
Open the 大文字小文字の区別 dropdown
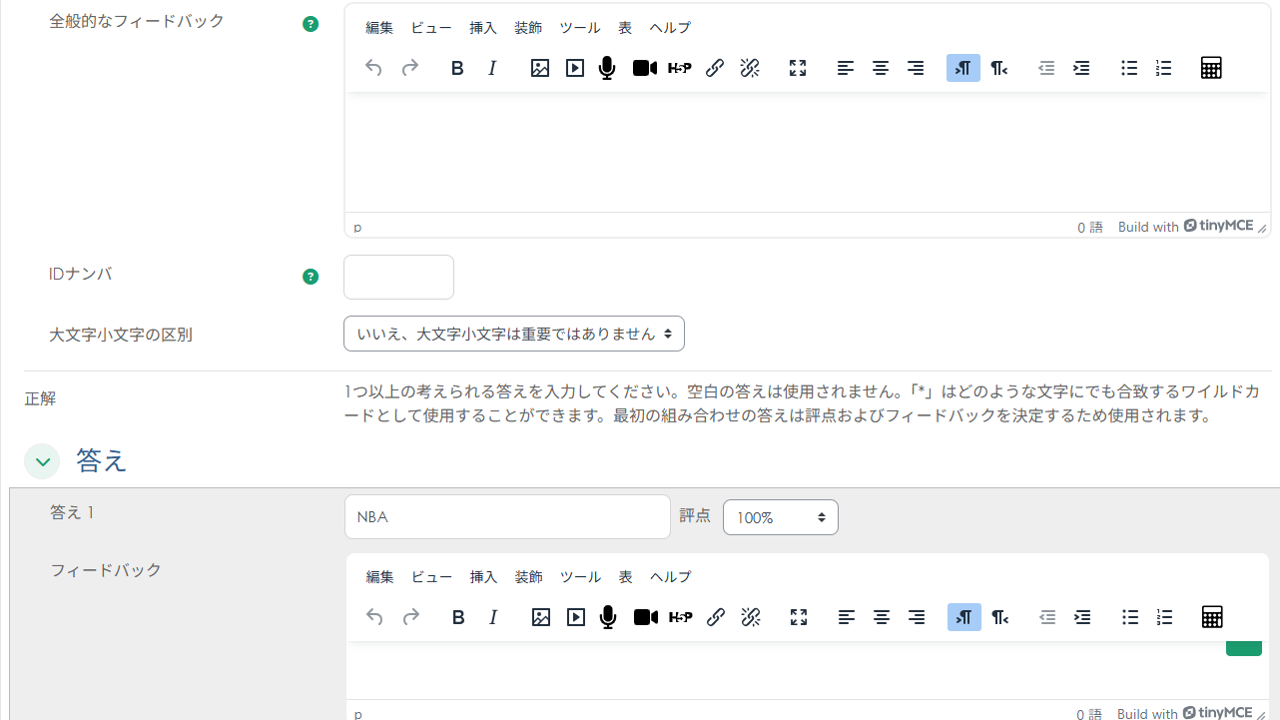click(x=513, y=333)
